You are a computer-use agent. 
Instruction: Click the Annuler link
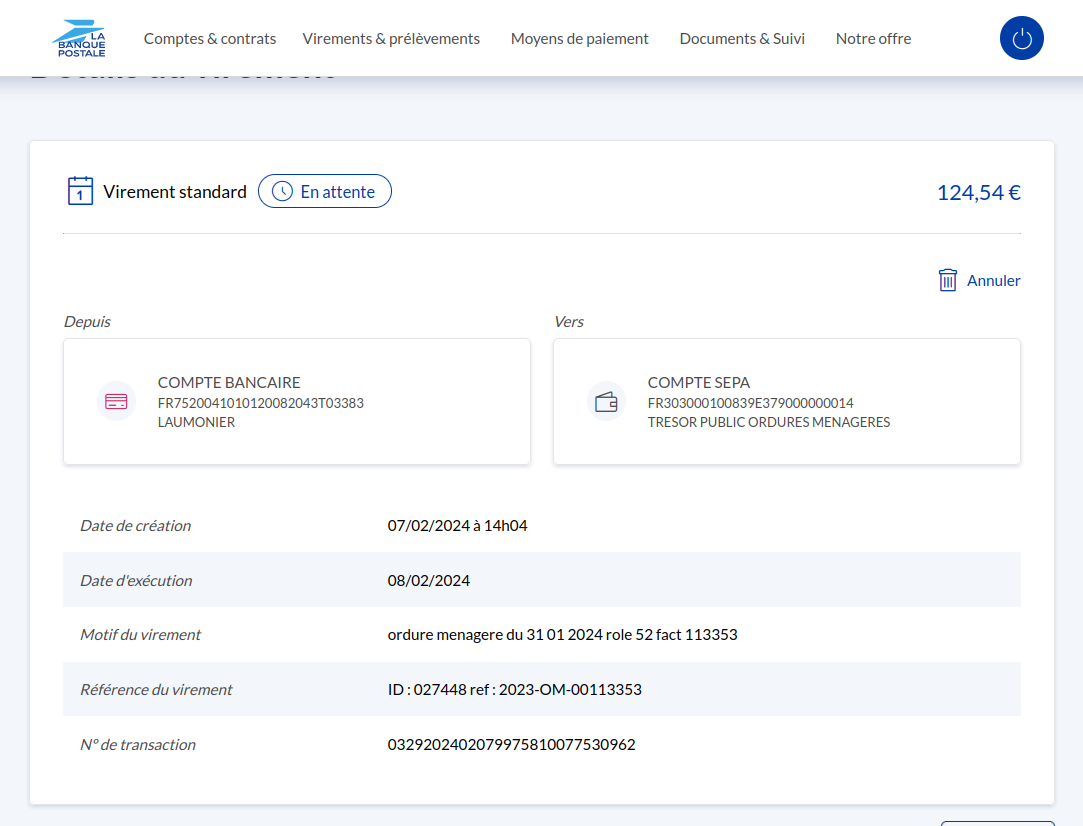tap(993, 280)
